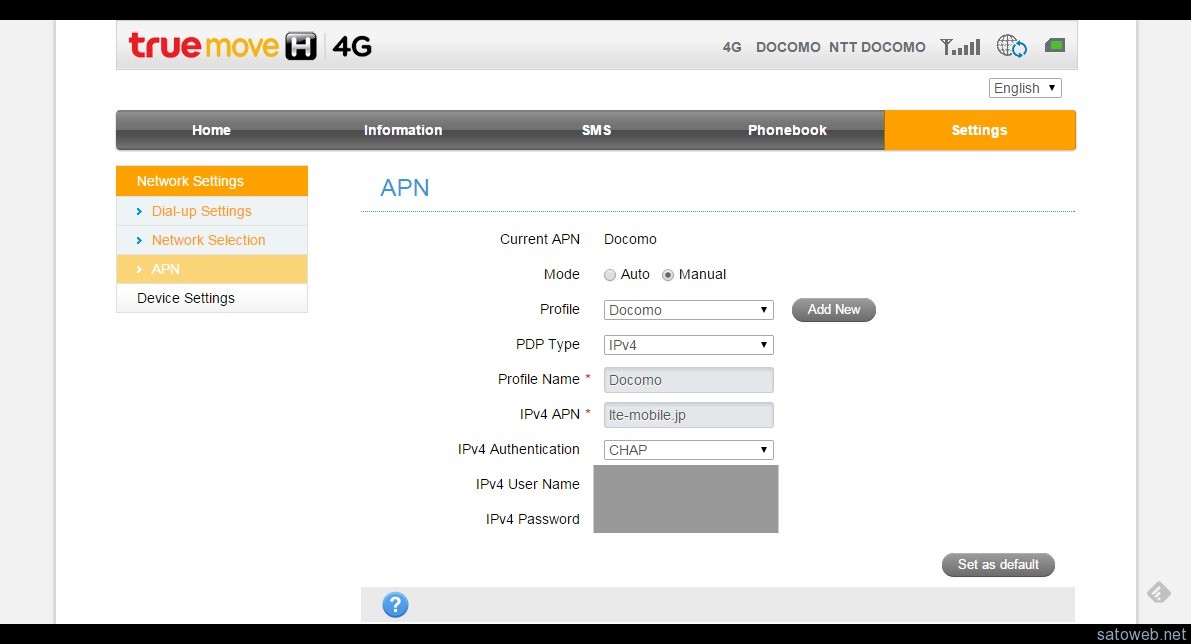Click the edit icon at bottom right
Image resolution: width=1191 pixels, height=644 pixels.
pos(1159,592)
